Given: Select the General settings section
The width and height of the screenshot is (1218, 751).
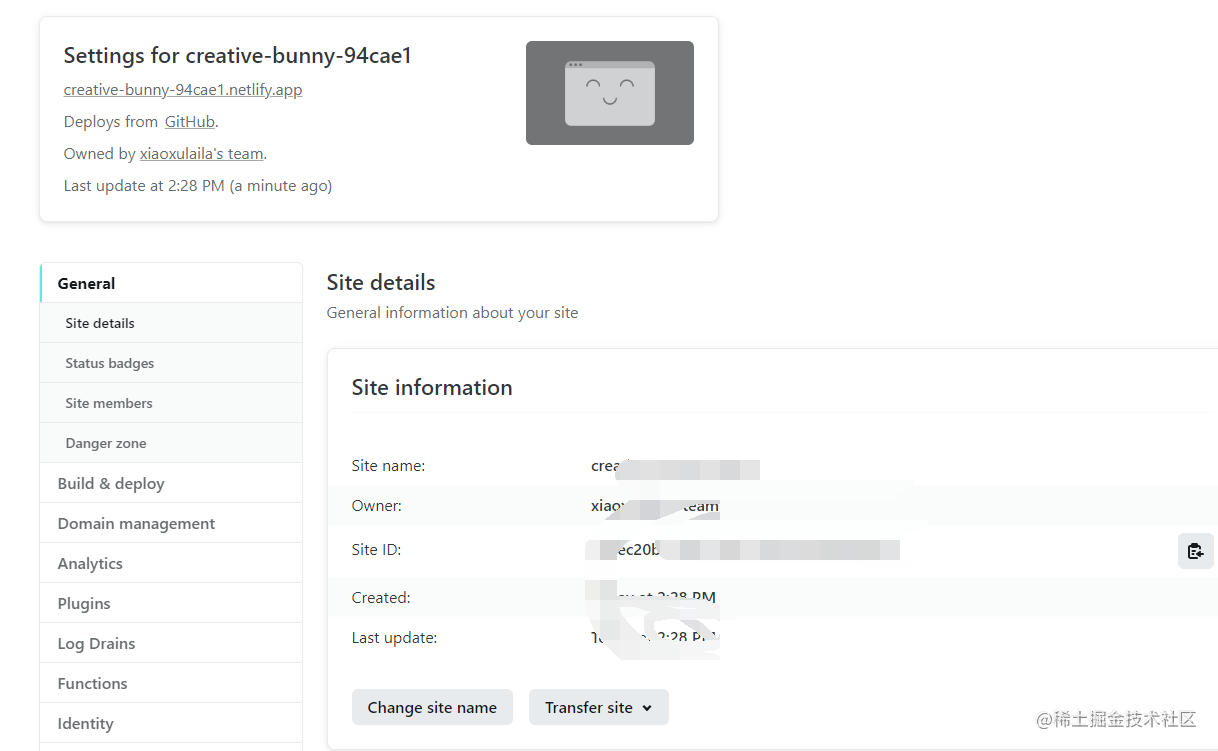Looking at the screenshot, I should click(171, 283).
